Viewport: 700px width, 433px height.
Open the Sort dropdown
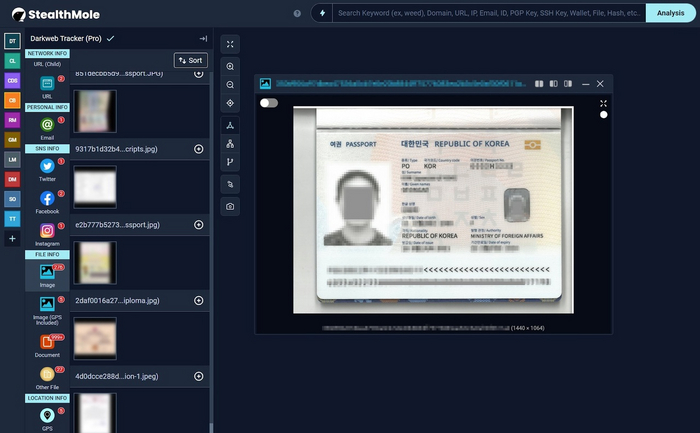190,60
